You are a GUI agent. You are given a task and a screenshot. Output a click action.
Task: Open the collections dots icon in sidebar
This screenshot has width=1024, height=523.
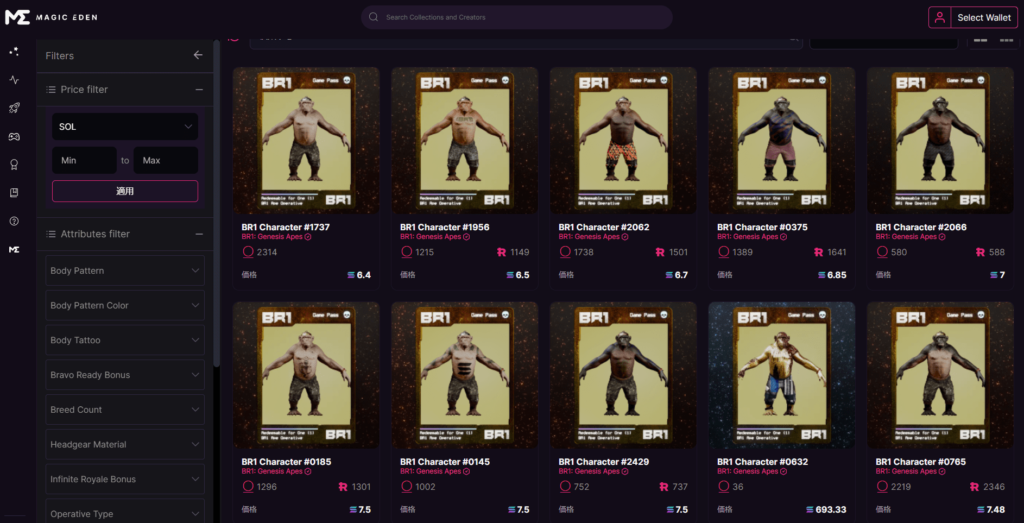[14, 51]
